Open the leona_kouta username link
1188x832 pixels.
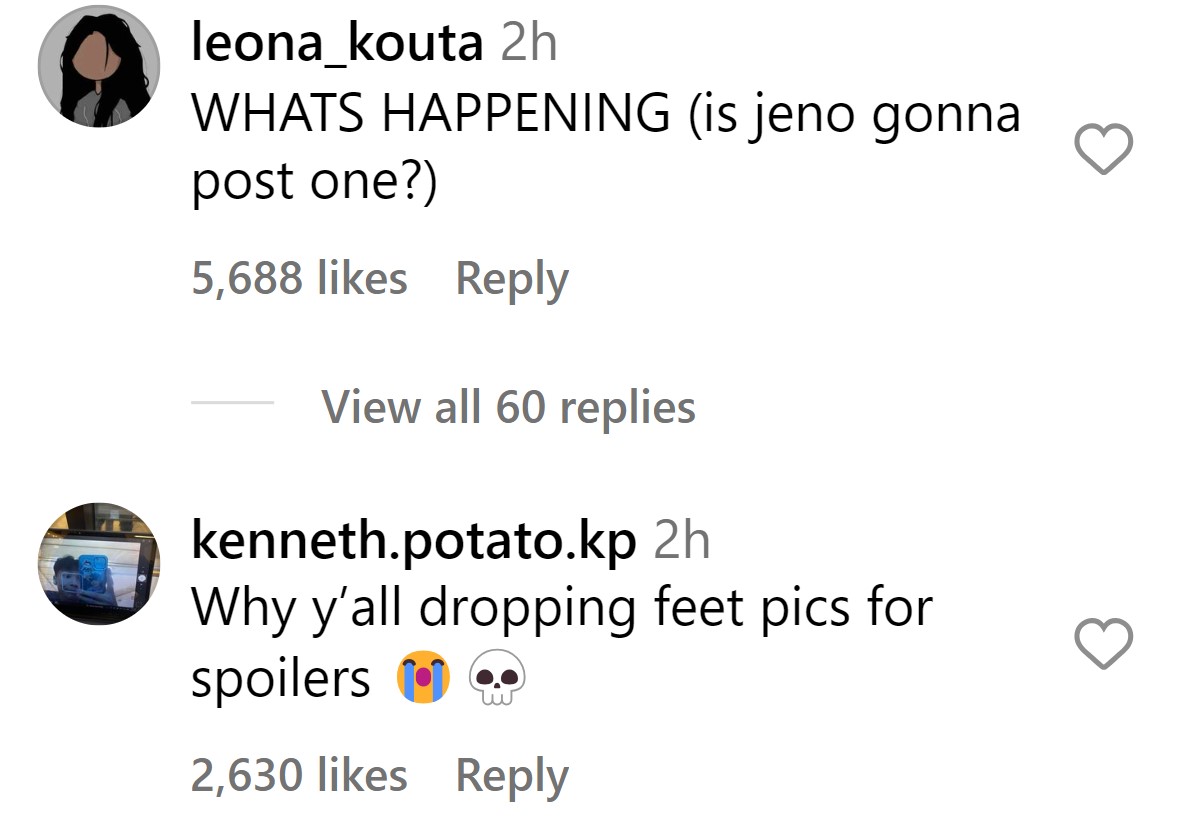point(337,44)
